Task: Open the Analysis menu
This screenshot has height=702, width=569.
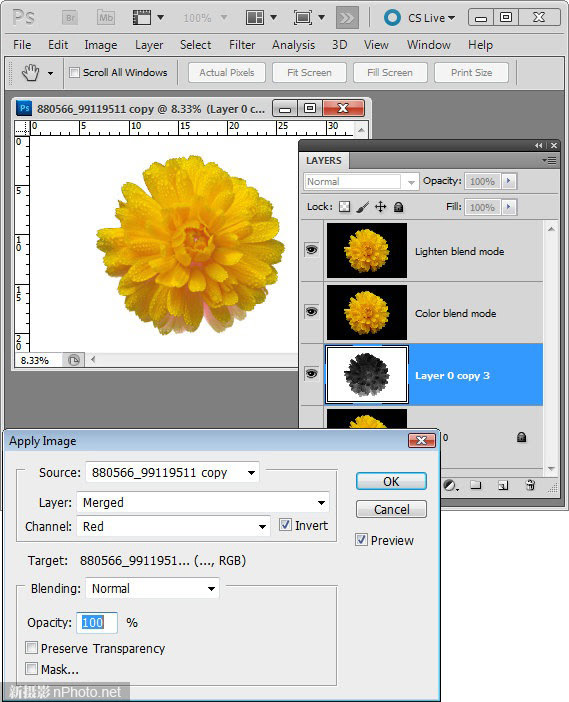Action: 293,45
